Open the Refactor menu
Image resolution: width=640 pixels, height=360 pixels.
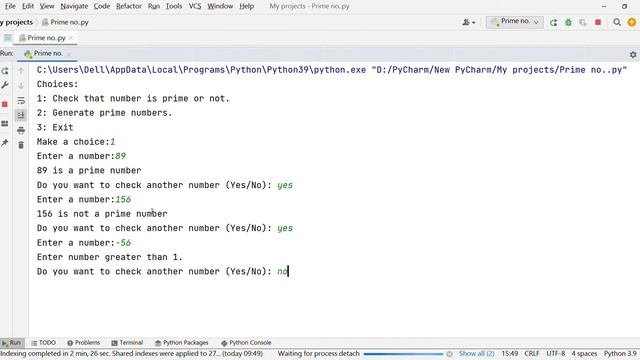129,6
